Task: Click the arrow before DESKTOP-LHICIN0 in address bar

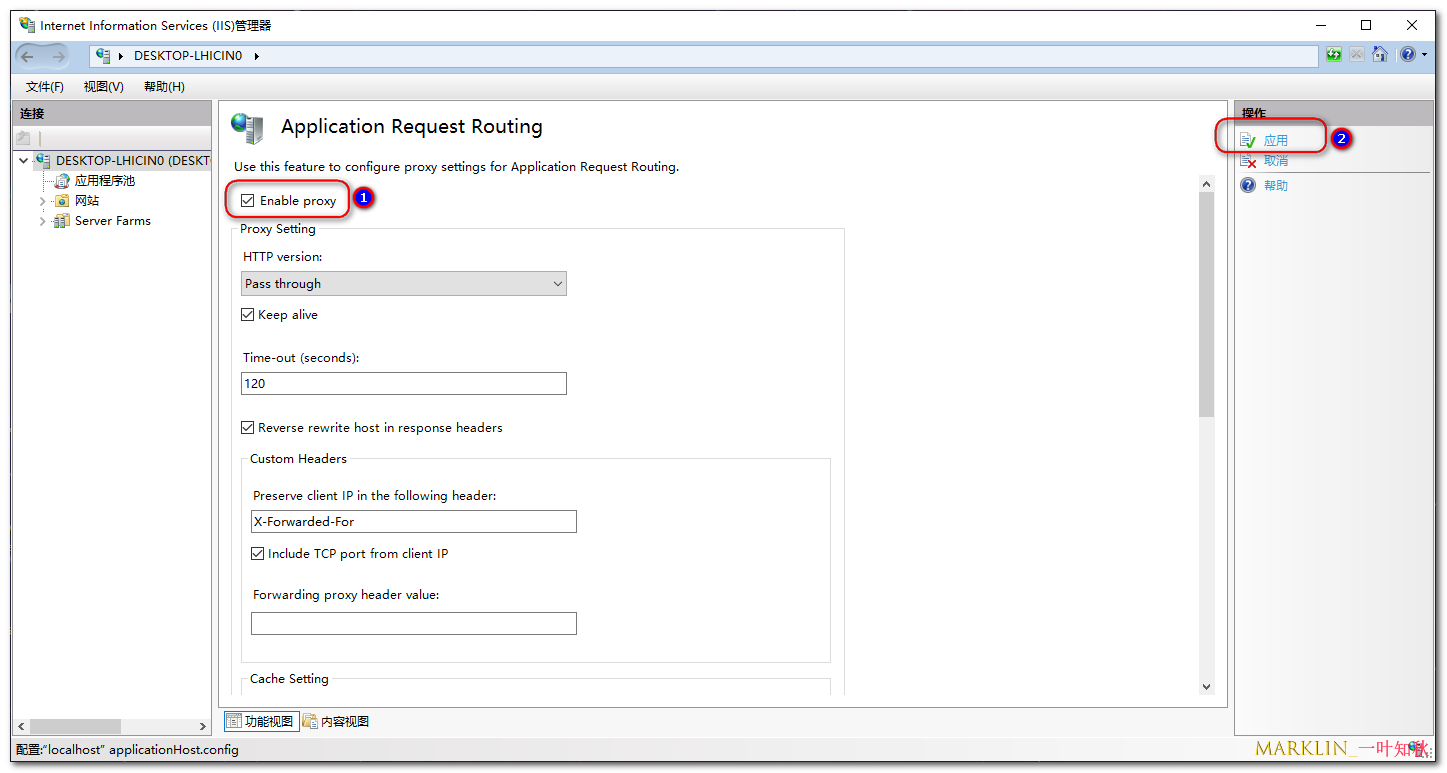Action: click(x=121, y=56)
